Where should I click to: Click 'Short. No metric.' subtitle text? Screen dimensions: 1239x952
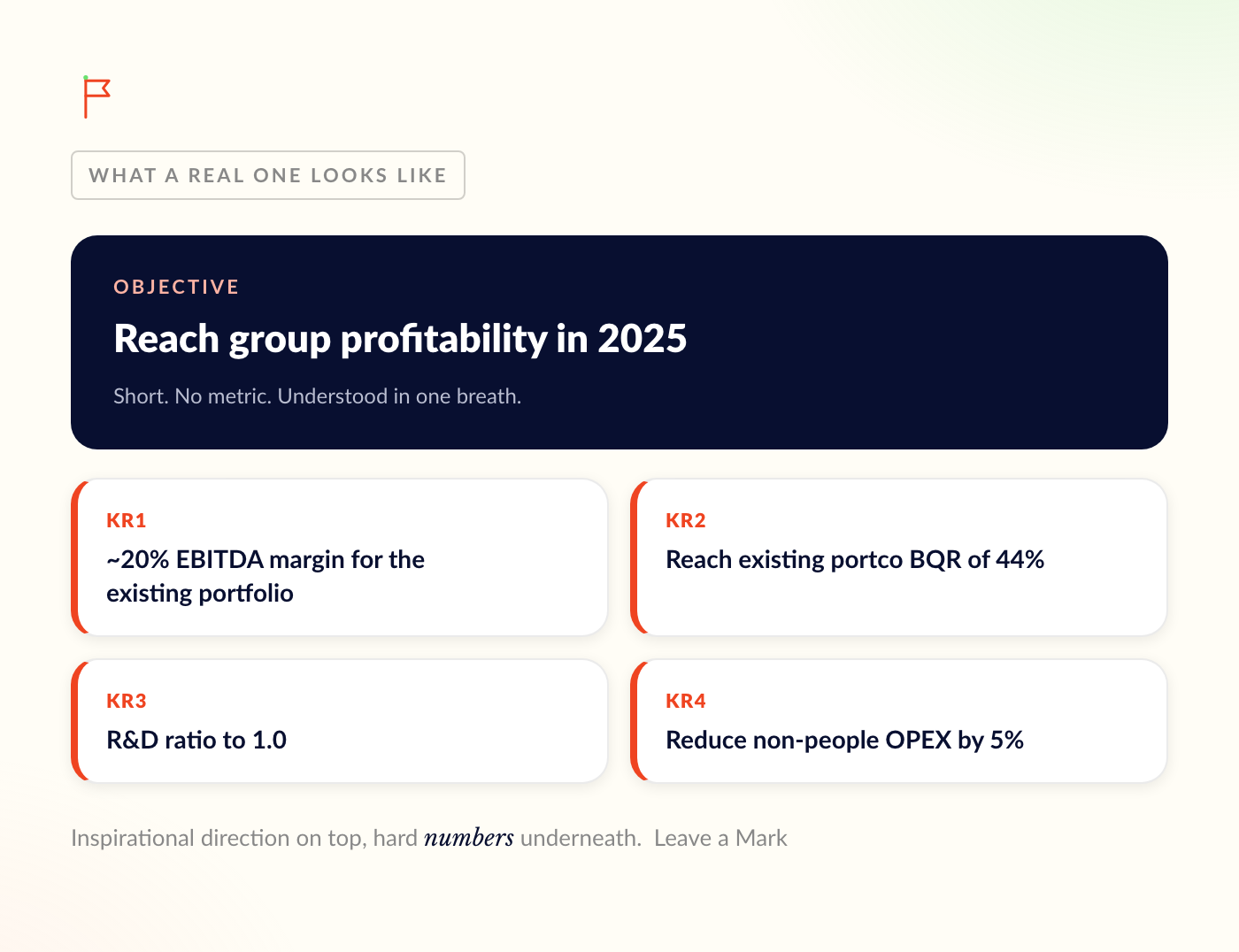317,396
